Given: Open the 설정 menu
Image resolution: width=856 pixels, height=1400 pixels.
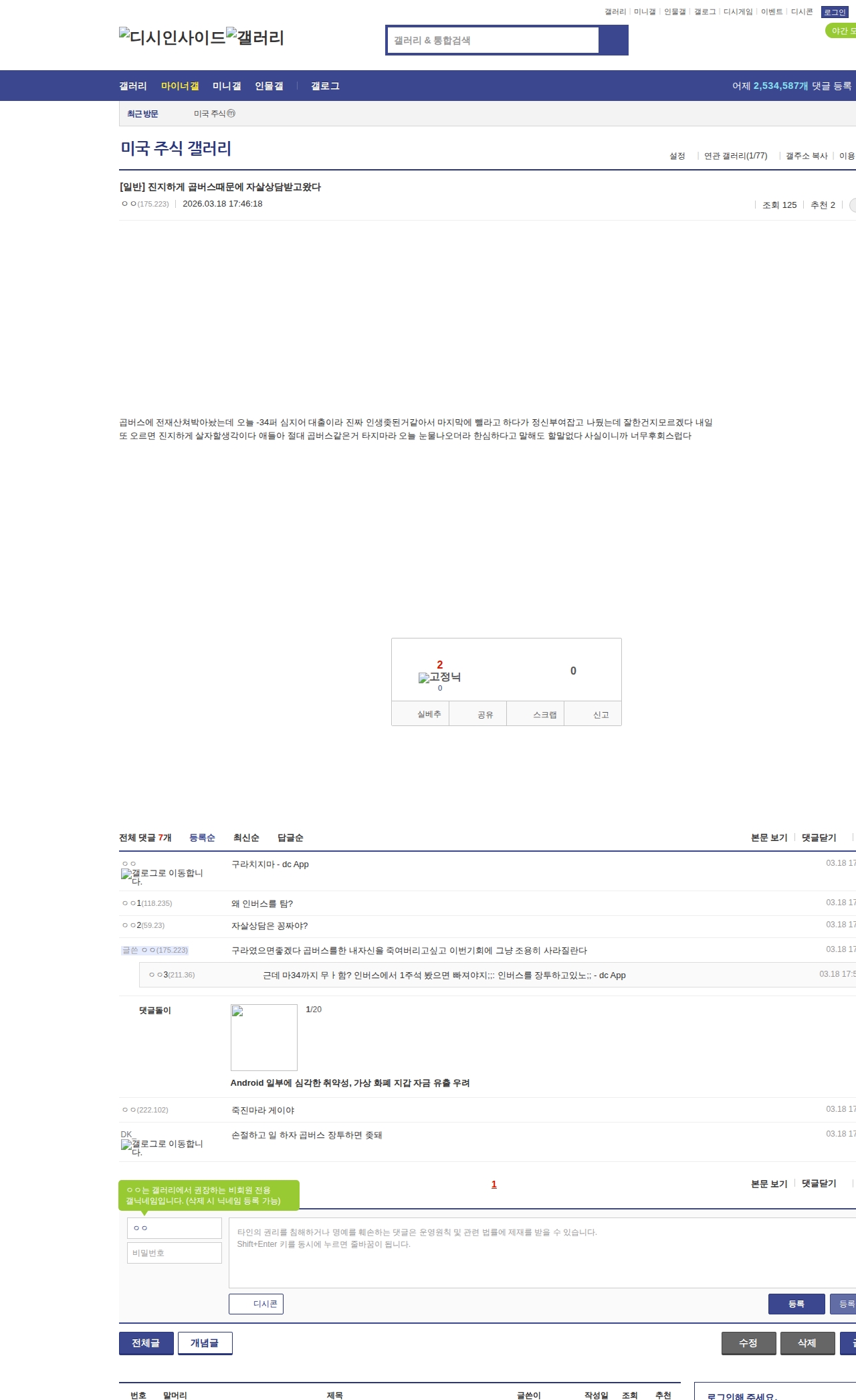Looking at the screenshot, I should pos(677,156).
